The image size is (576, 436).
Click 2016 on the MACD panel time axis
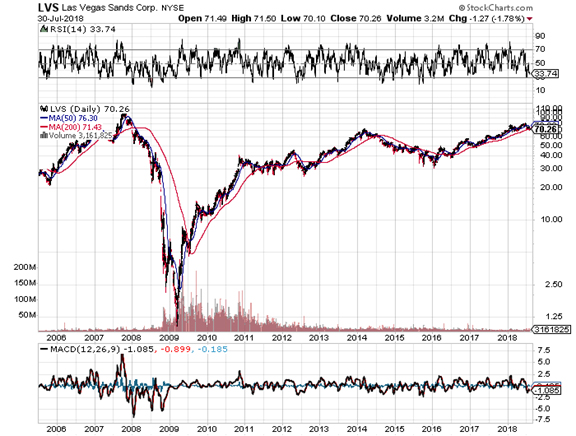click(432, 429)
